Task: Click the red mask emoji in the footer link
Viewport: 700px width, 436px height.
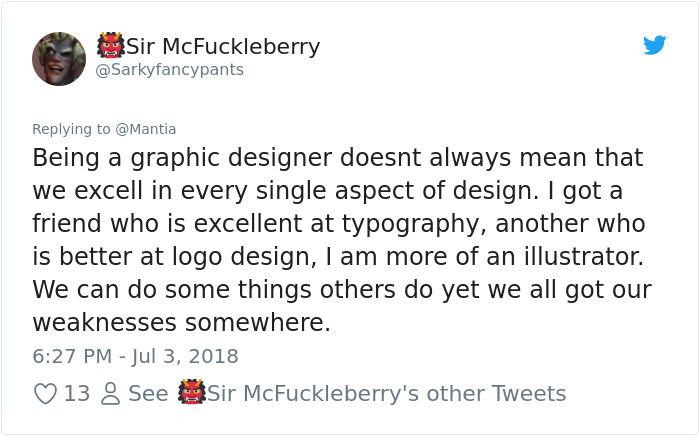Action: click(x=191, y=393)
